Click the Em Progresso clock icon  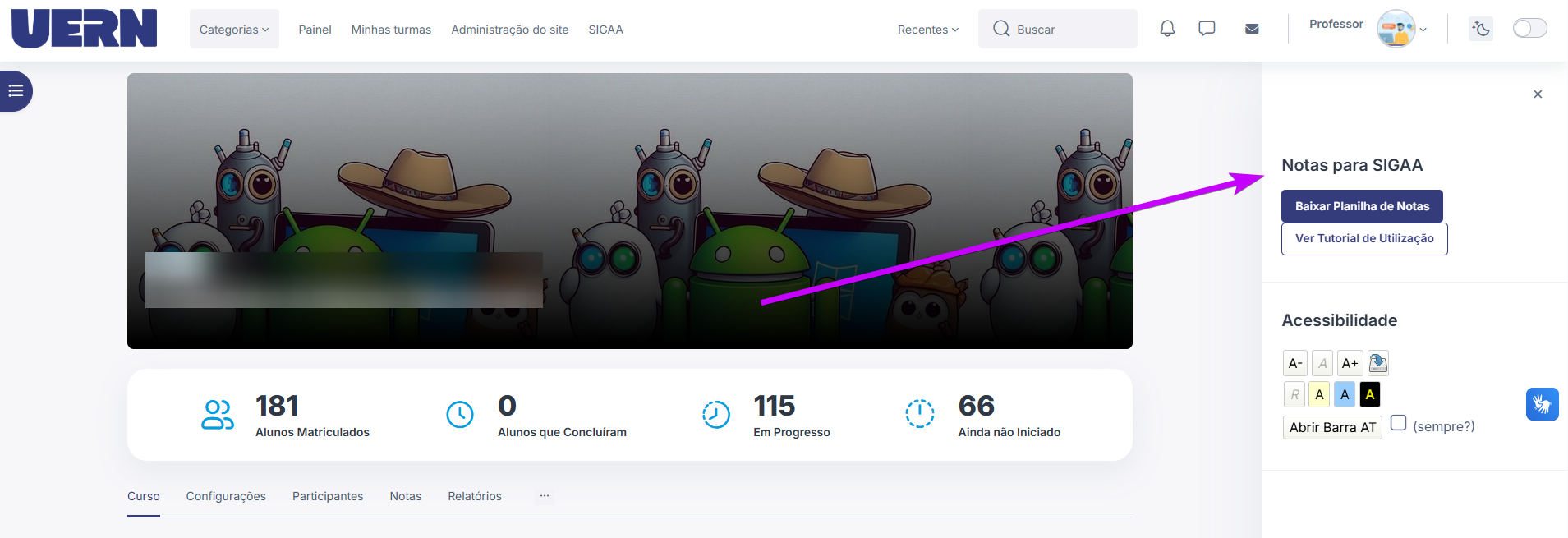coord(716,415)
